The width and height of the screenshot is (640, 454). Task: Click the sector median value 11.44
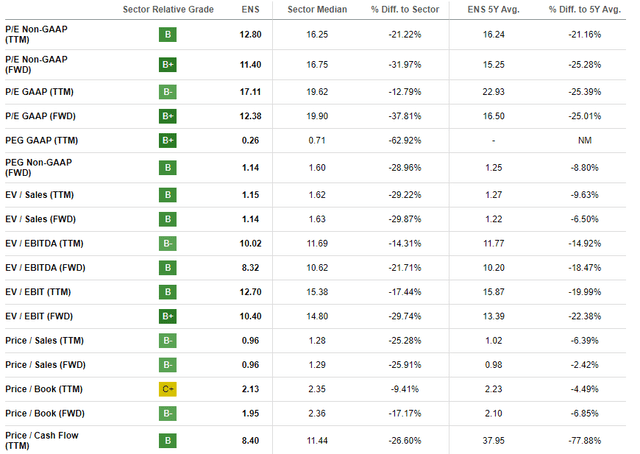[317, 441]
